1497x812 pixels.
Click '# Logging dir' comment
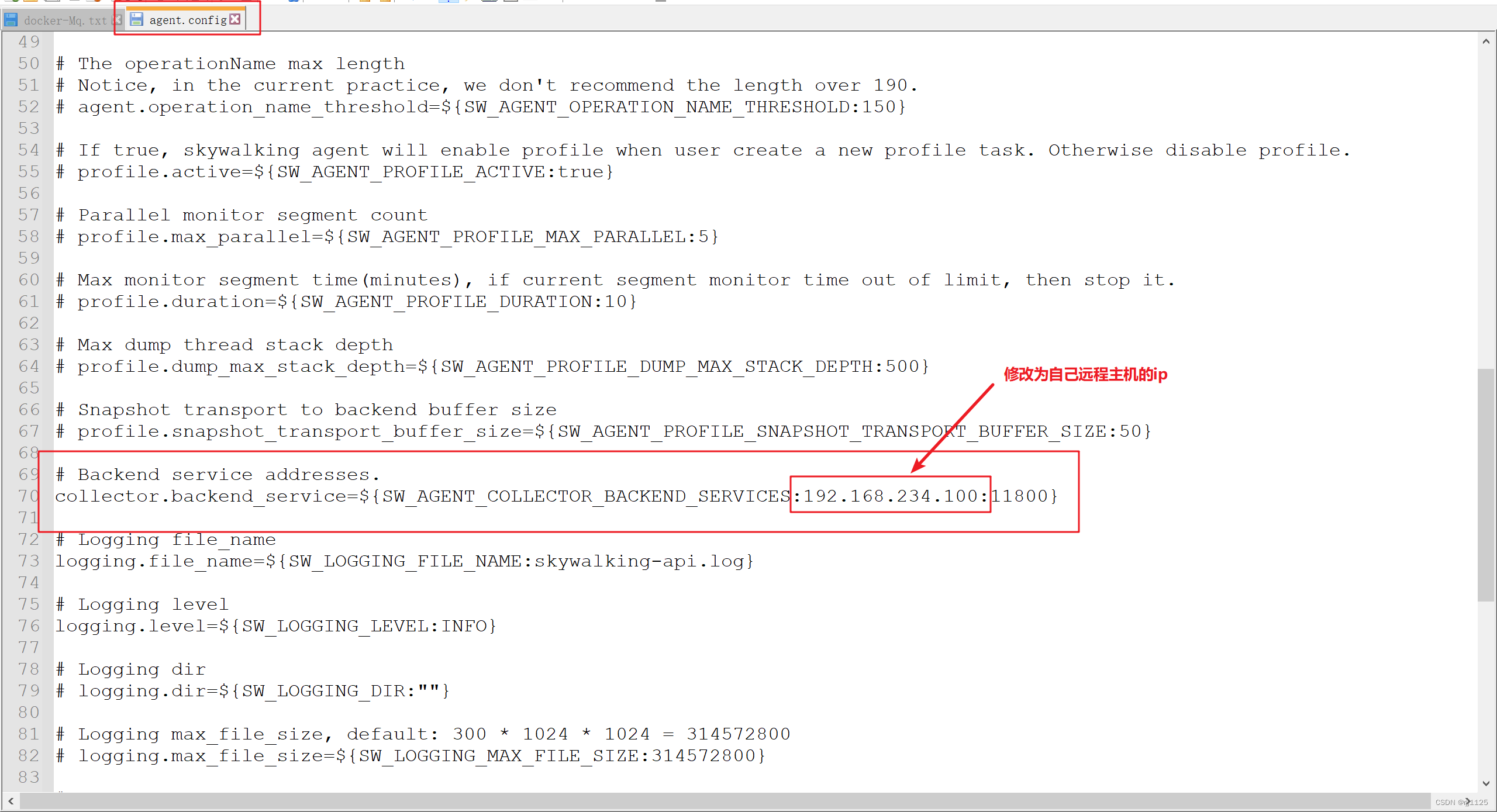click(x=130, y=669)
